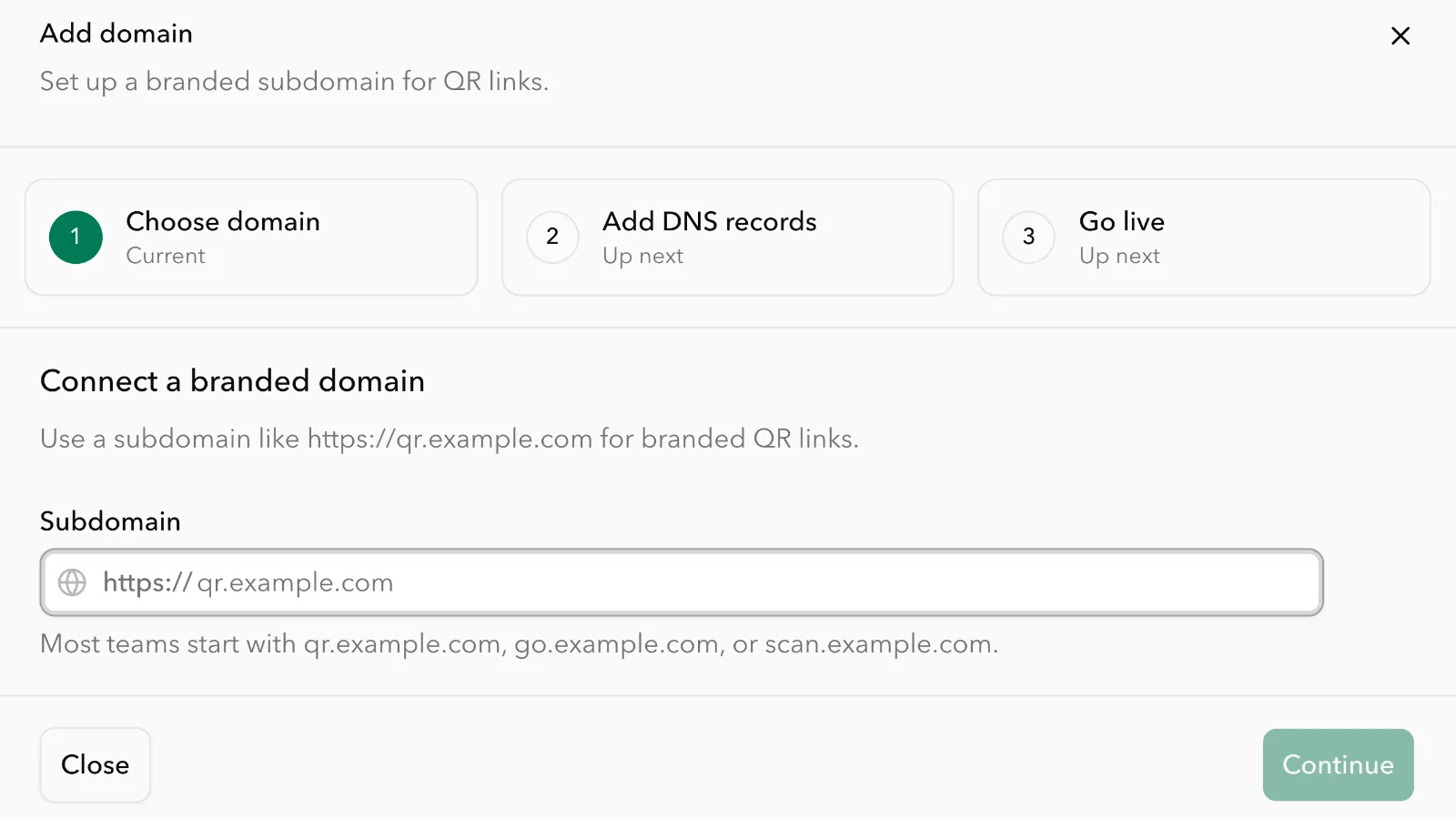Select the Go live step title
The height and width of the screenshot is (819, 1456).
[x=1121, y=221]
